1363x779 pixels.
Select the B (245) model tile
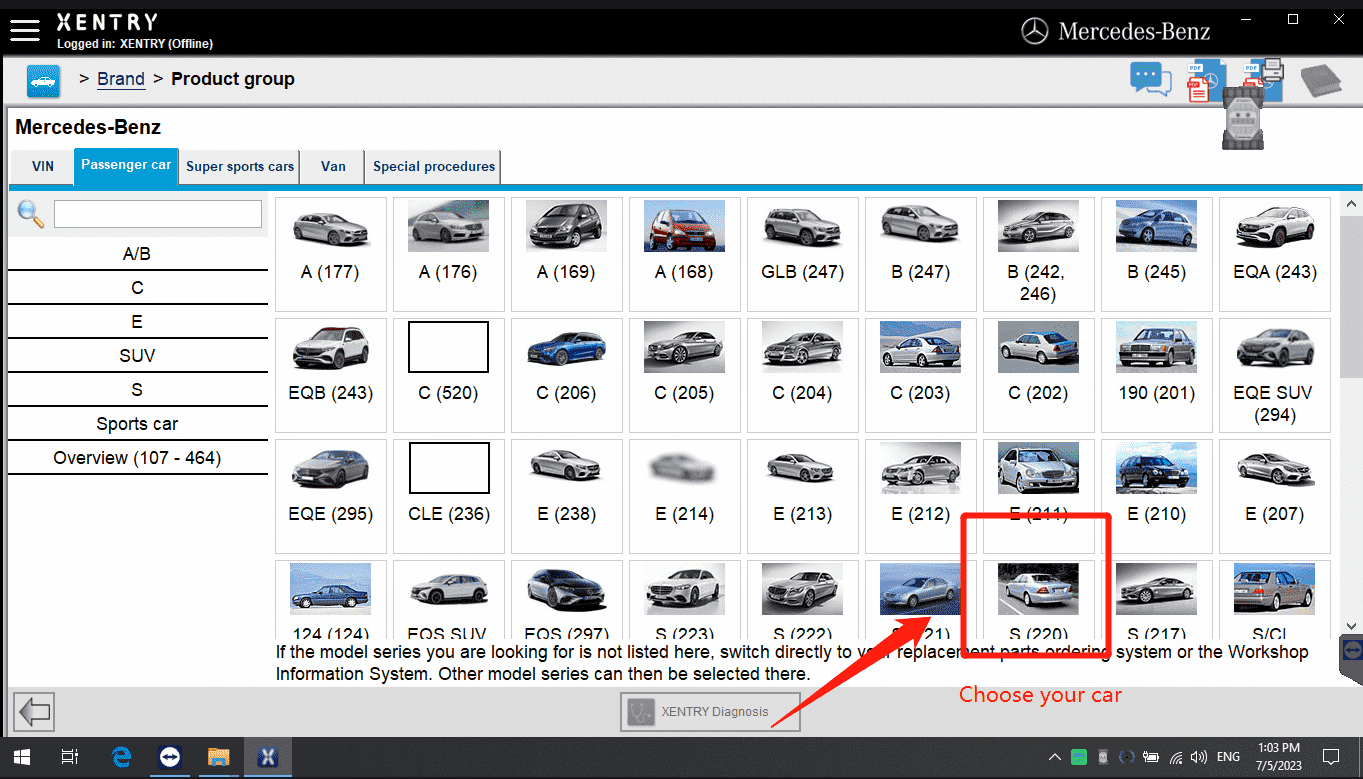(x=1156, y=254)
